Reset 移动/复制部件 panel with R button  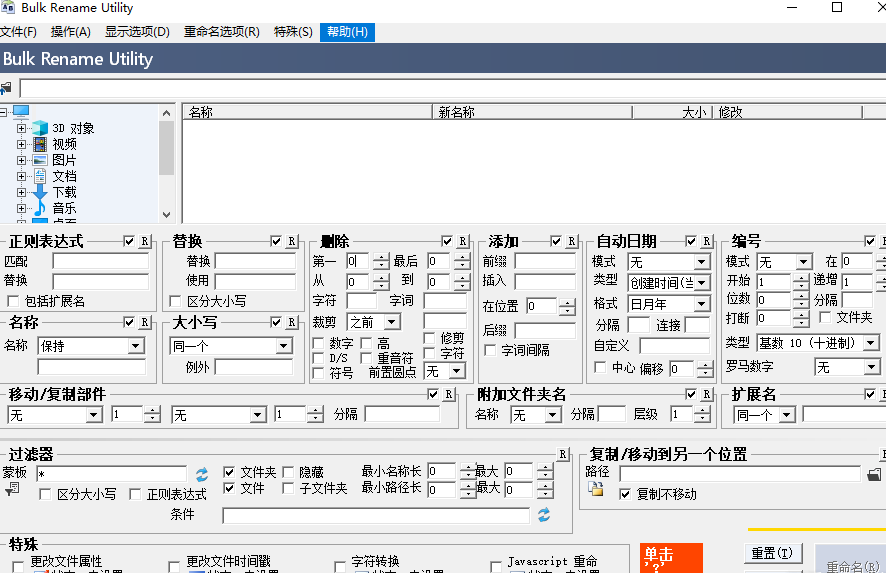449,394
